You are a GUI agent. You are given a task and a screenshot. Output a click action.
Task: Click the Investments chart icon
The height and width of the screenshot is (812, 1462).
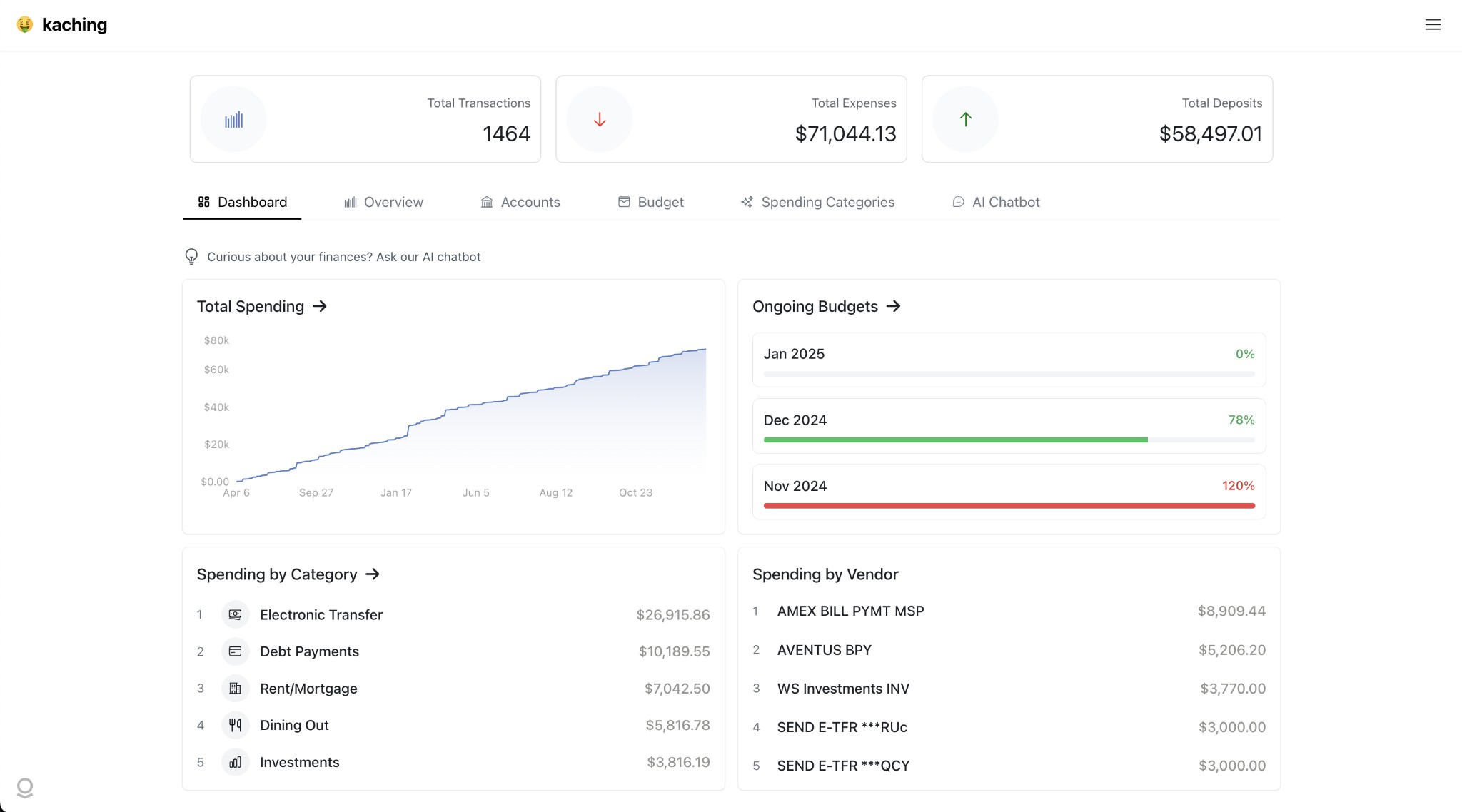[x=235, y=763]
